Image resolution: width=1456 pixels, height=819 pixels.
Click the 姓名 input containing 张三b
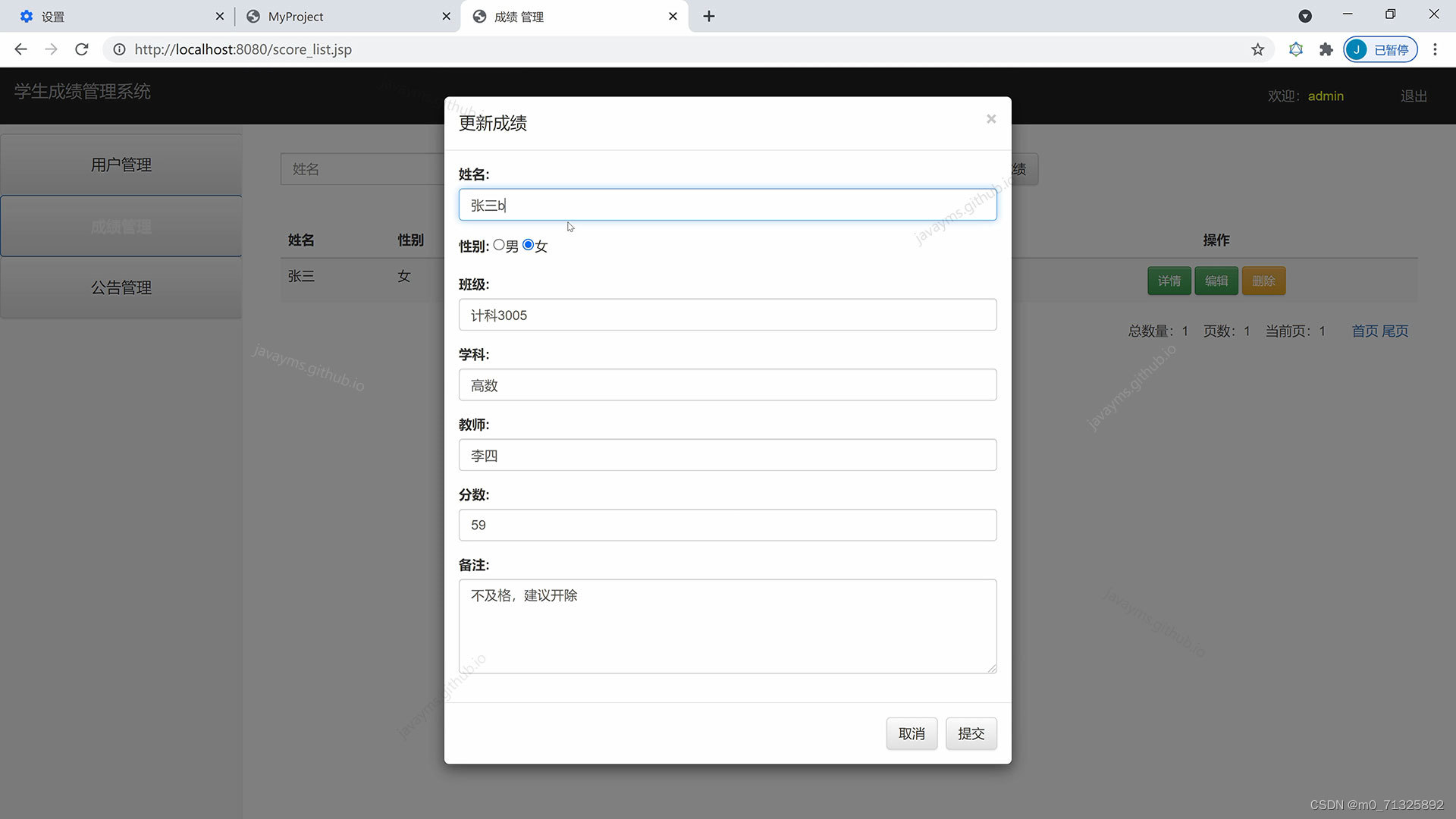pyautogui.click(x=727, y=205)
